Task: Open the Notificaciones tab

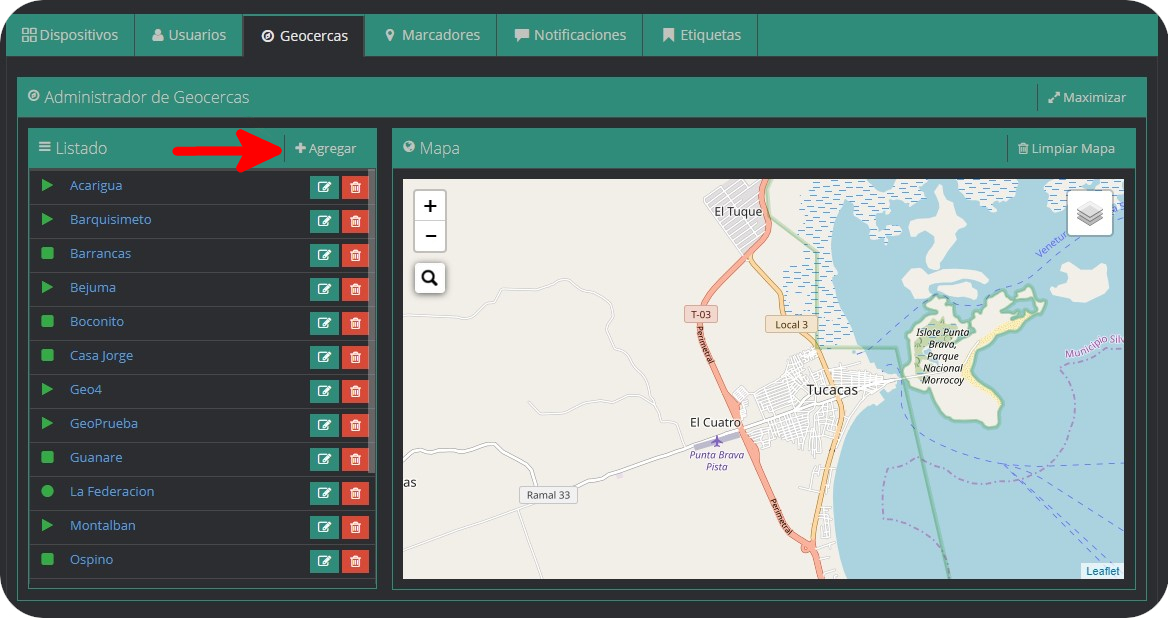Action: (570, 35)
